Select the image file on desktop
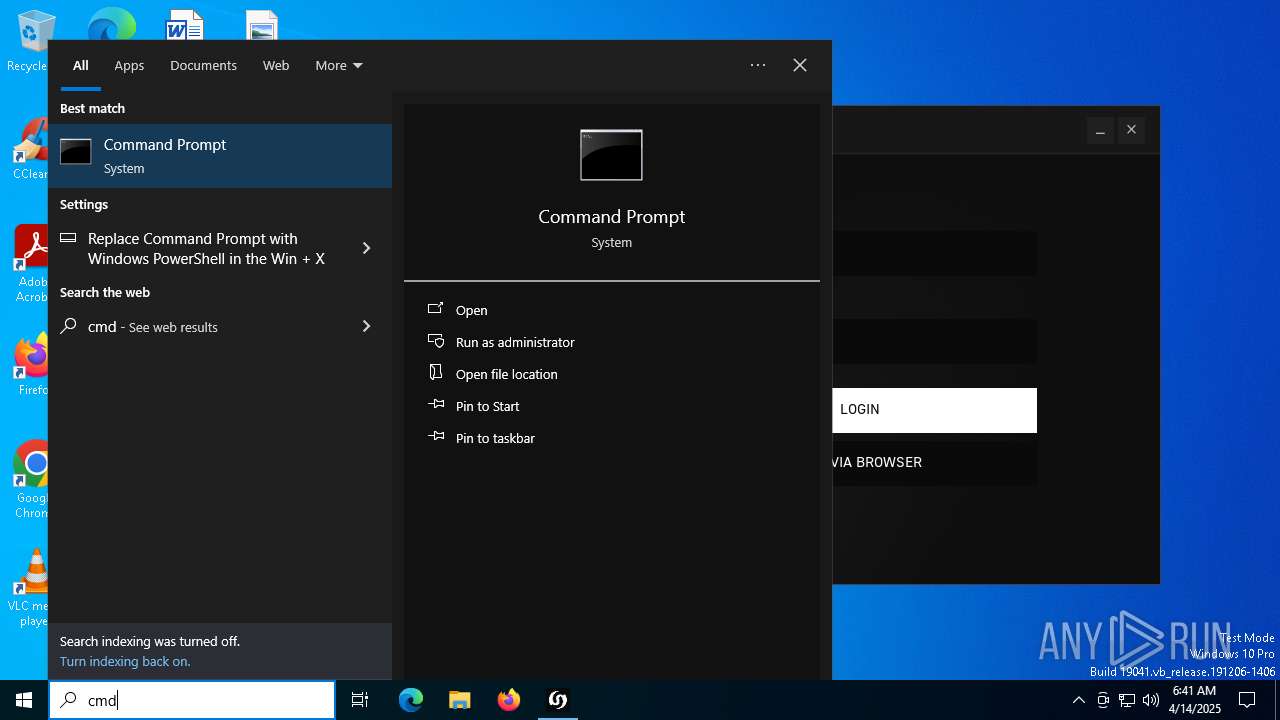1280x720 pixels. (x=262, y=25)
